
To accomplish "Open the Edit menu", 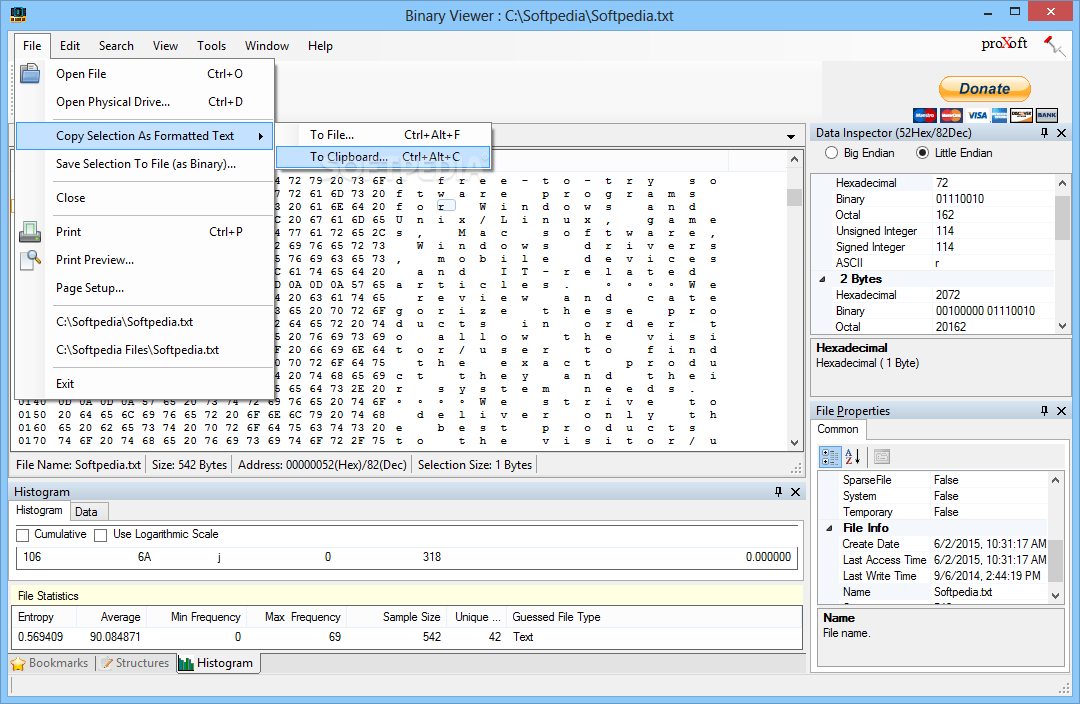I will pyautogui.click(x=70, y=45).
